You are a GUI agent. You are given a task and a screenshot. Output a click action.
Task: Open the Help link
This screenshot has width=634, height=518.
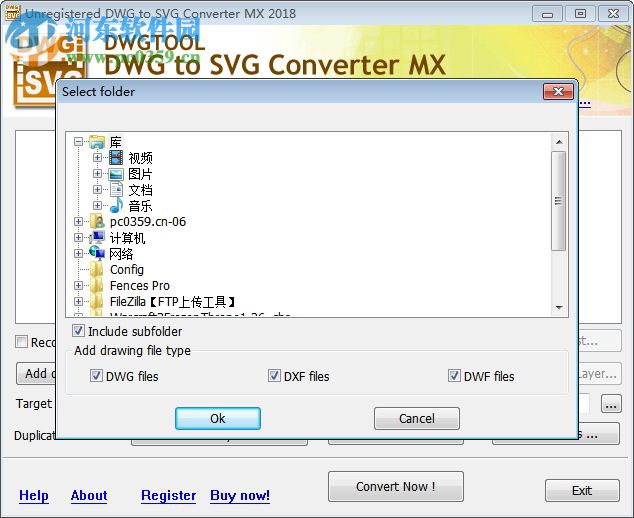34,495
